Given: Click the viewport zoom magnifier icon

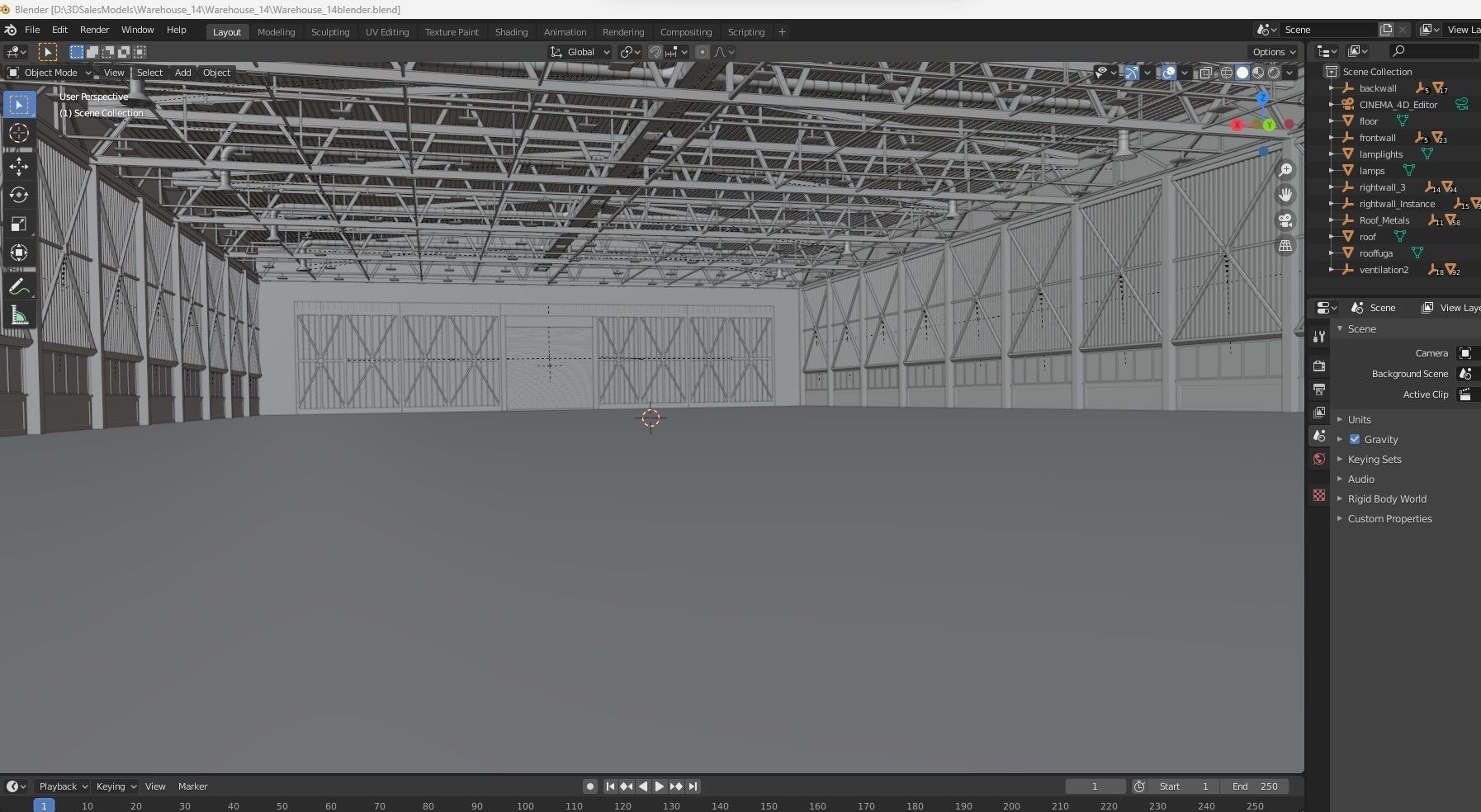Looking at the screenshot, I should [x=1285, y=170].
